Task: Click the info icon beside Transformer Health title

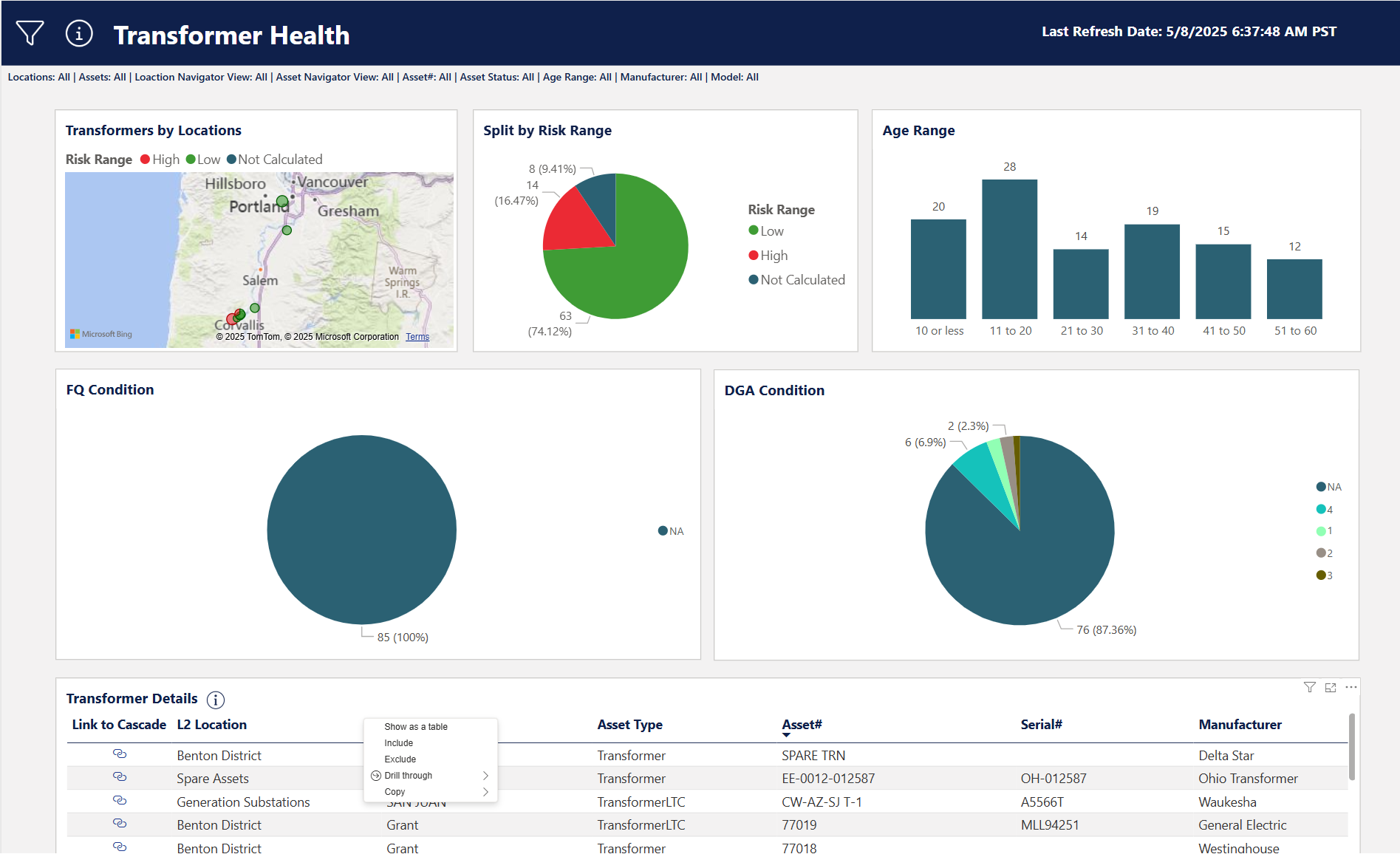Action: (x=78, y=33)
